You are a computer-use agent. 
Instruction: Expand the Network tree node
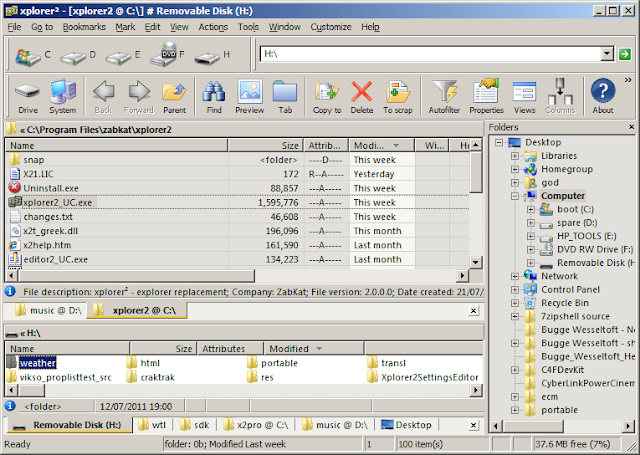click(515, 276)
